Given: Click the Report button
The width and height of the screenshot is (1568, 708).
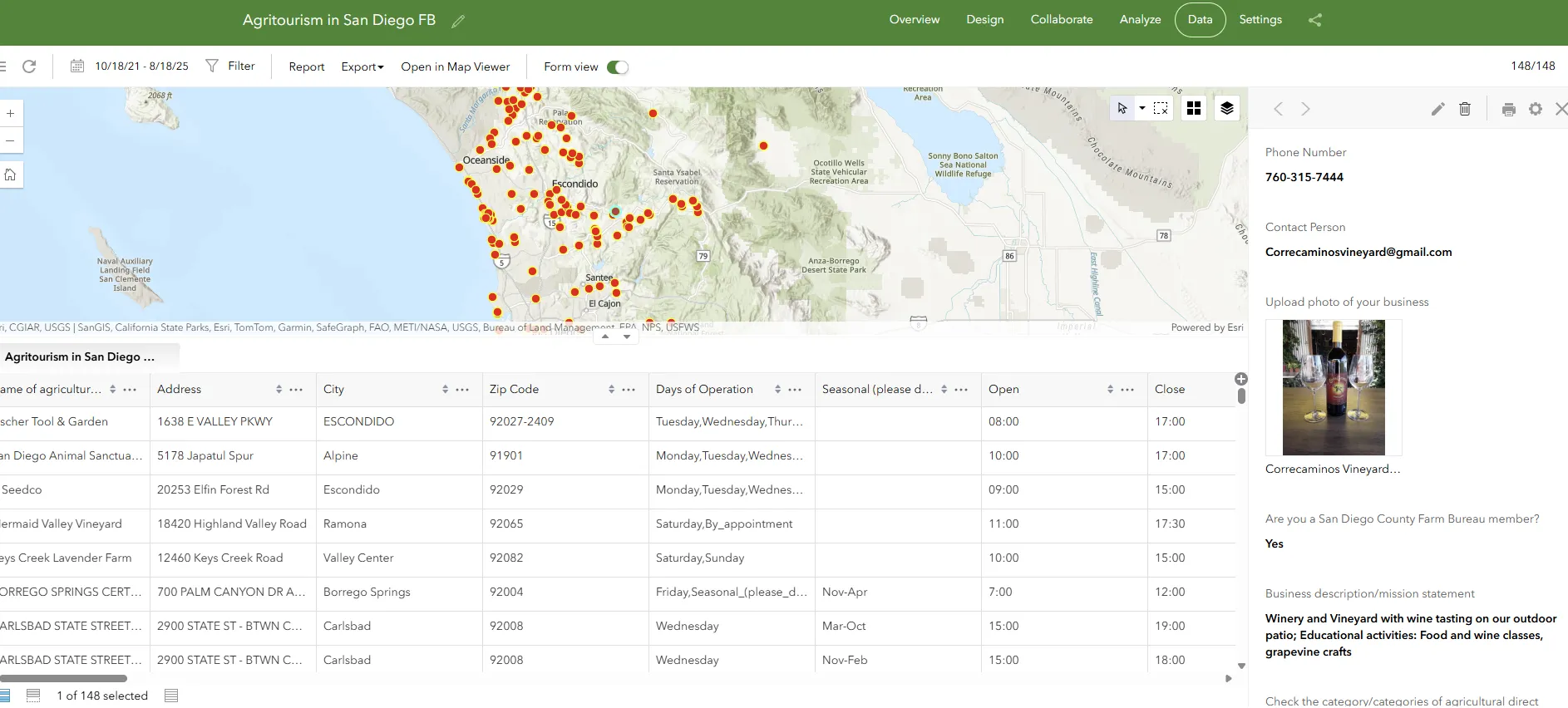Looking at the screenshot, I should pyautogui.click(x=306, y=67).
